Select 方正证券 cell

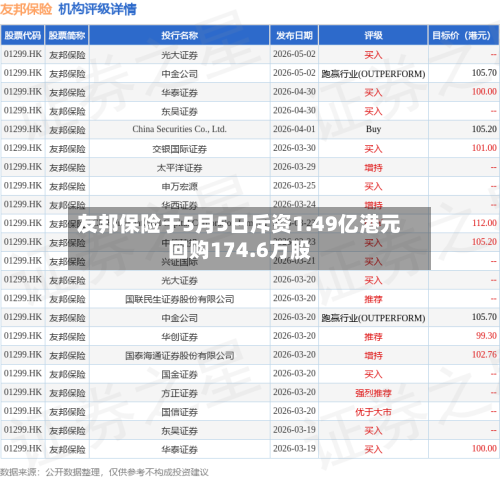[x=180, y=393]
